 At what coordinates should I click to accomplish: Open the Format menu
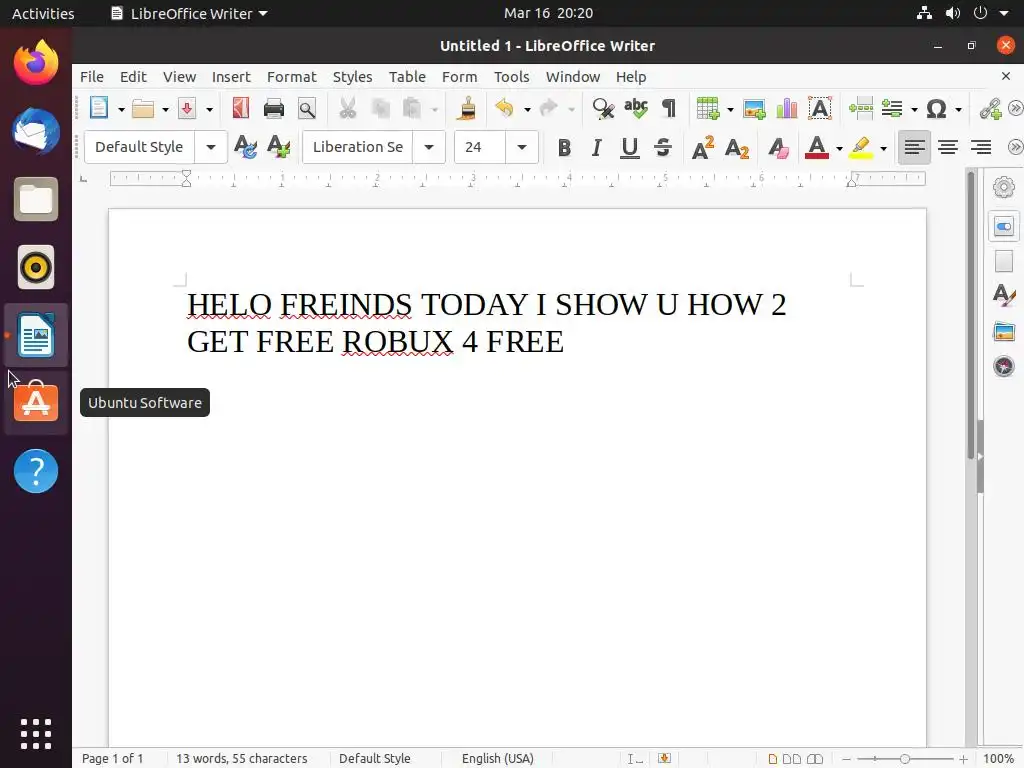point(291,76)
